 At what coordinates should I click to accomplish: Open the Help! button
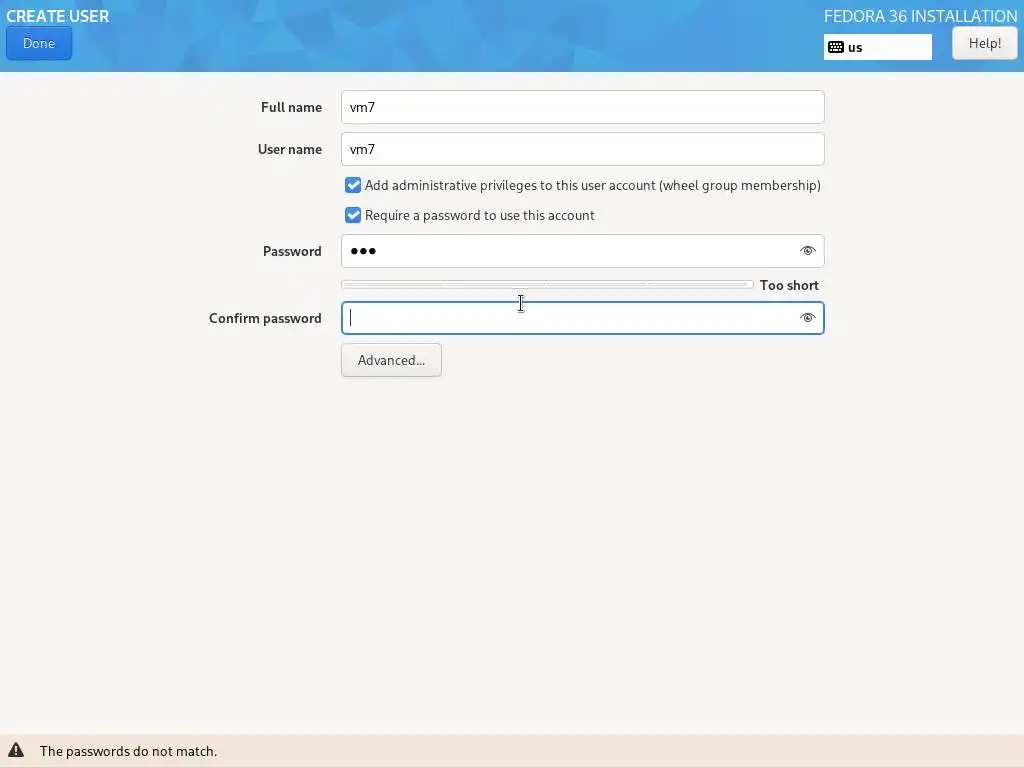point(984,44)
